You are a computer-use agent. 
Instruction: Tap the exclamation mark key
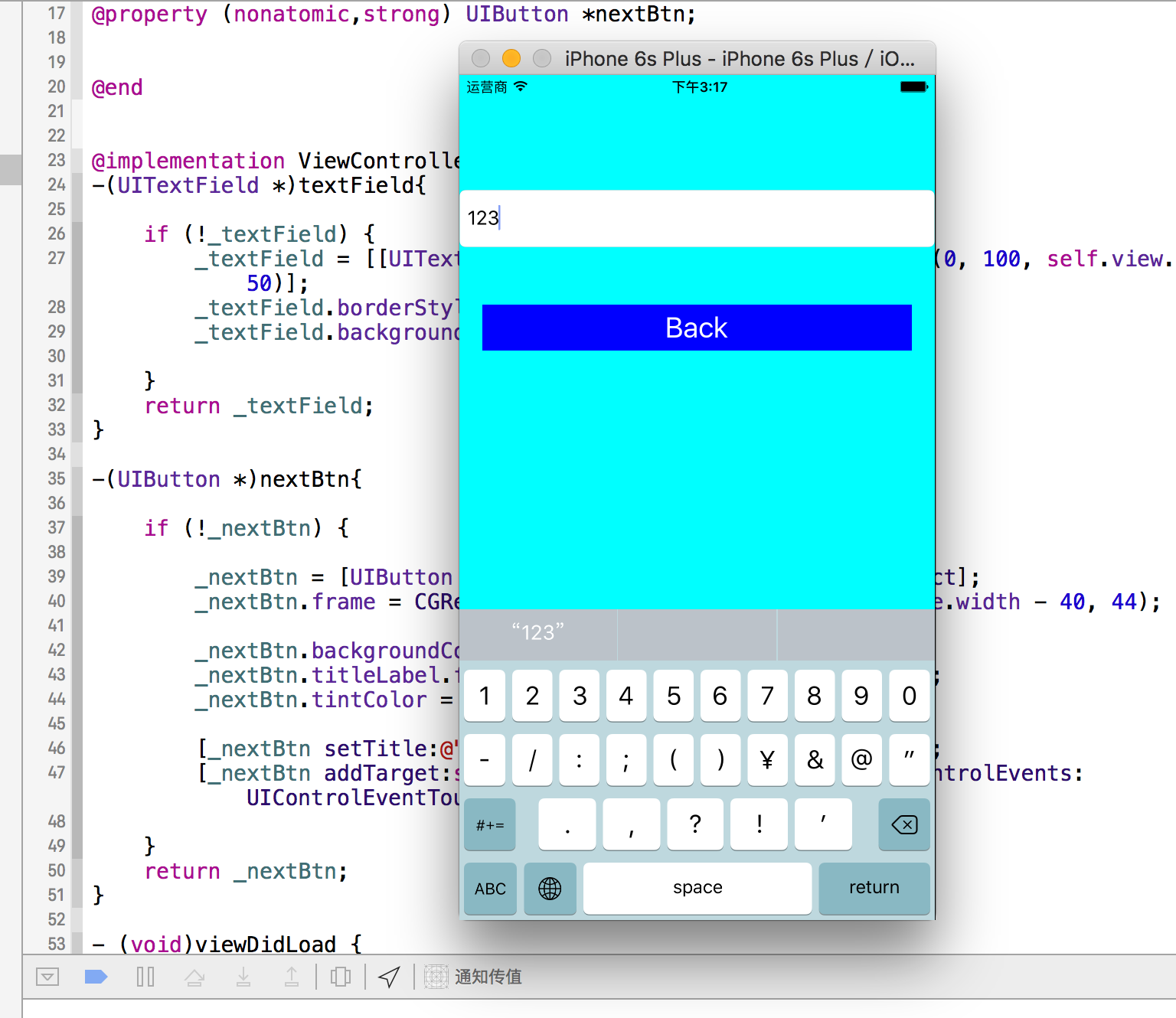click(759, 824)
